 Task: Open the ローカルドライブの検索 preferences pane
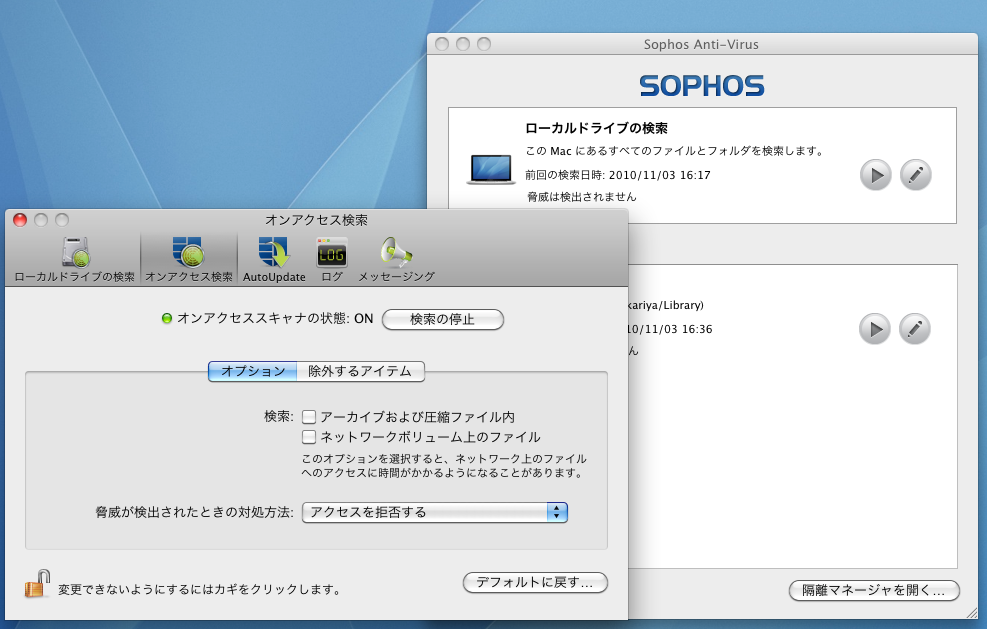click(x=75, y=259)
